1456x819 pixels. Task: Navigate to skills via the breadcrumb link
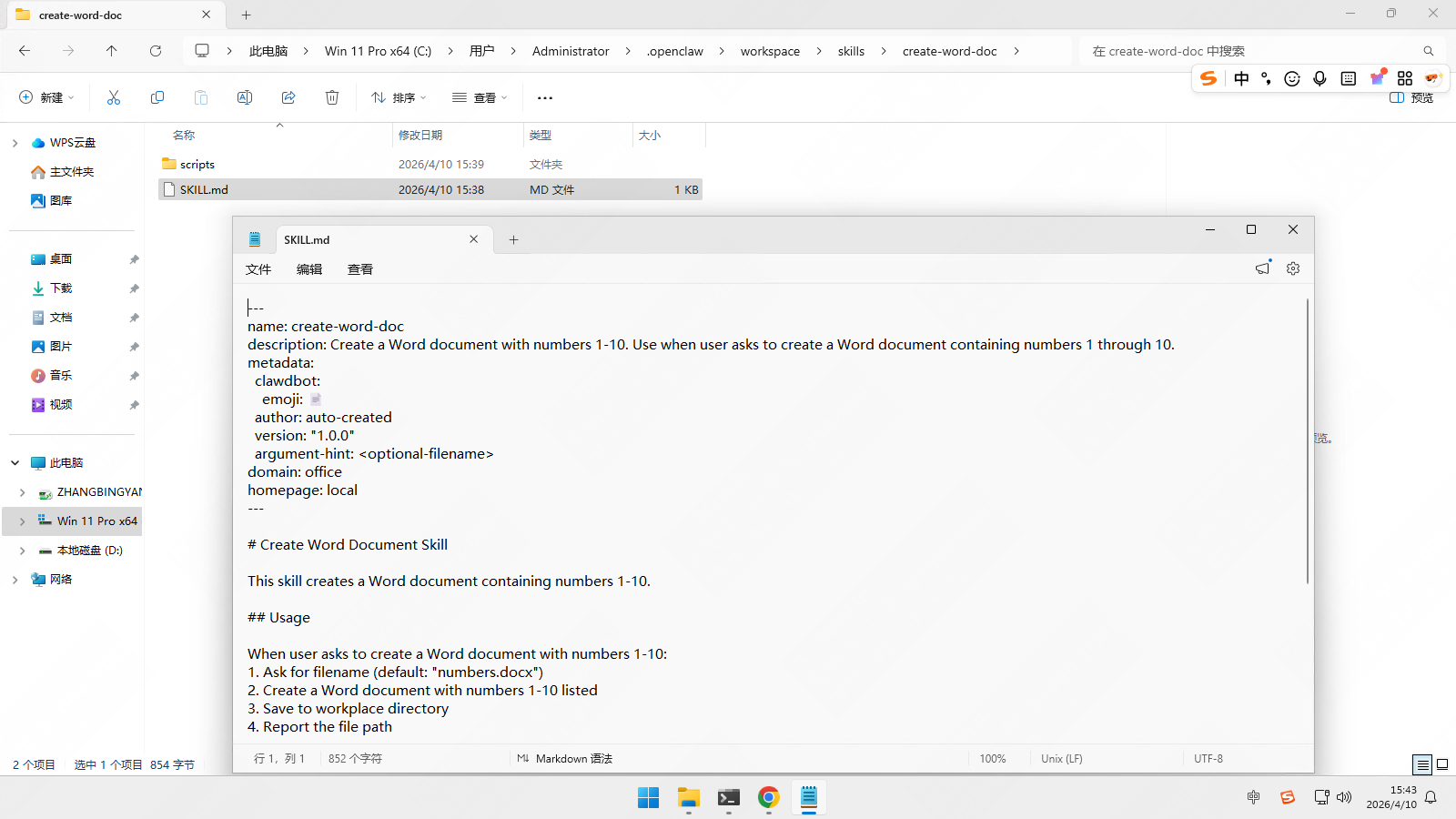tap(850, 51)
